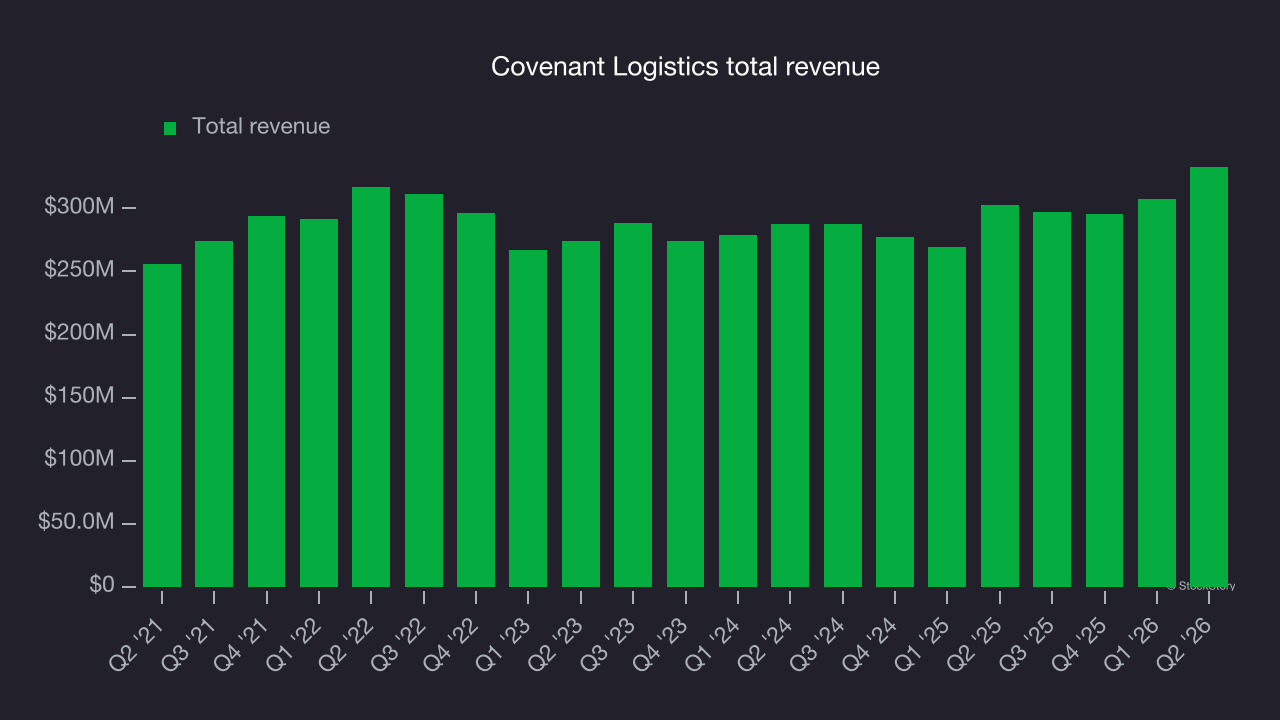Select the $150M y-axis label
Image resolution: width=1280 pixels, height=720 pixels.
tap(79, 397)
